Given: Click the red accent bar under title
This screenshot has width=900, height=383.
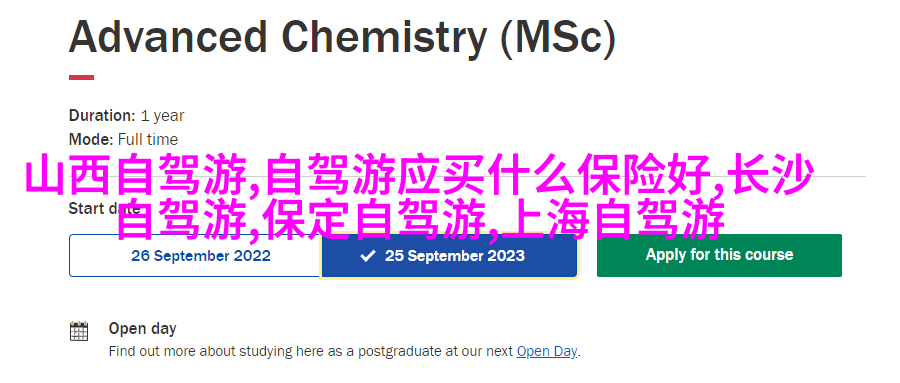Looking at the screenshot, I should tap(82, 78).
